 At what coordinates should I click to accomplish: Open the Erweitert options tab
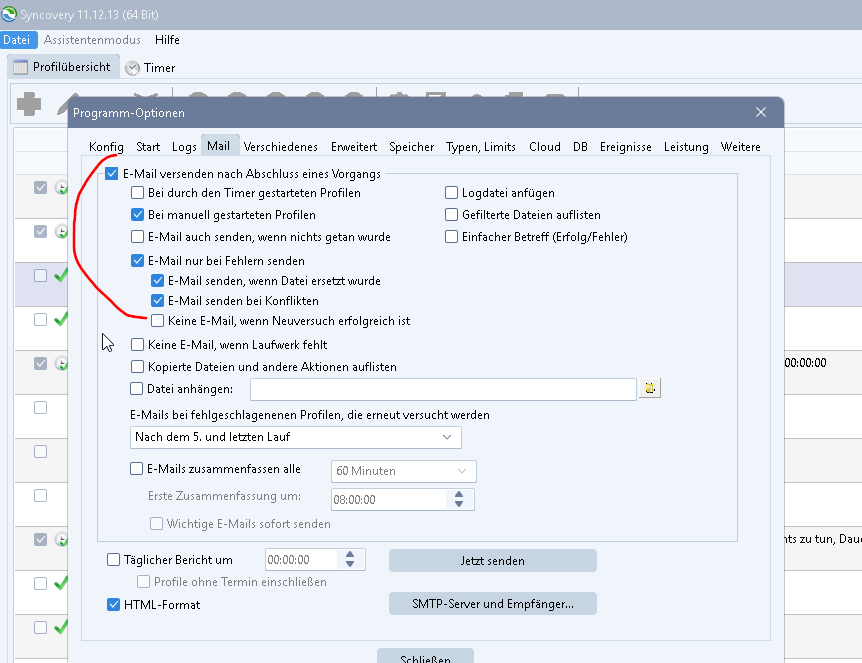[x=354, y=147]
